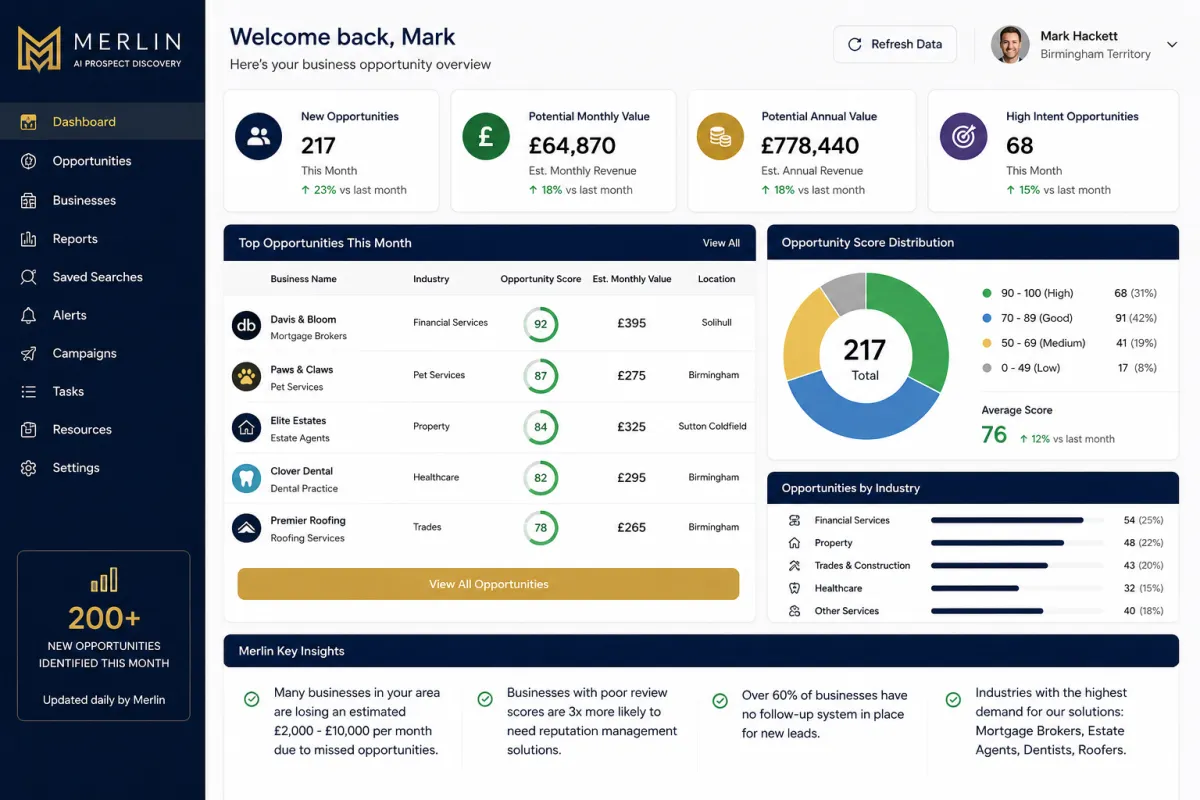The image size is (1200, 800).
Task: Click the Solihull location cell
Action: [x=717, y=323]
